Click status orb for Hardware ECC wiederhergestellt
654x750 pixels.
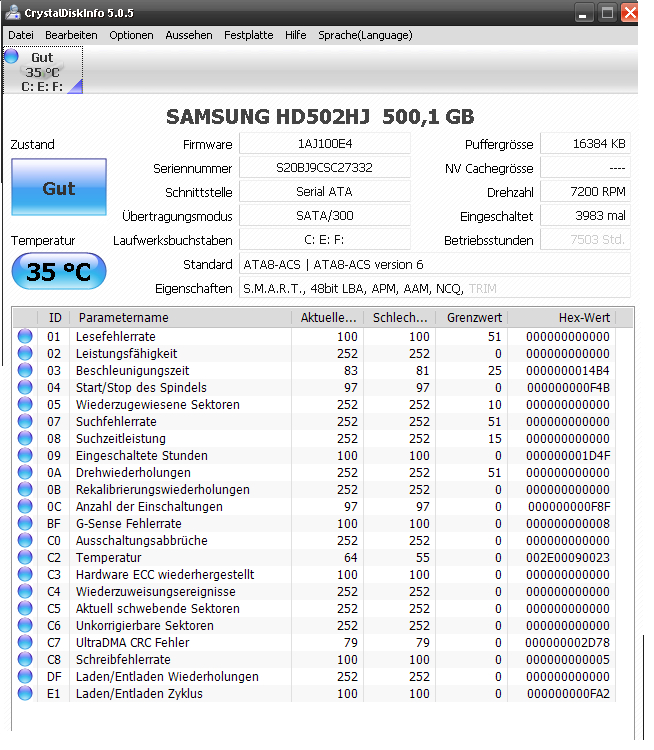pos(25,574)
